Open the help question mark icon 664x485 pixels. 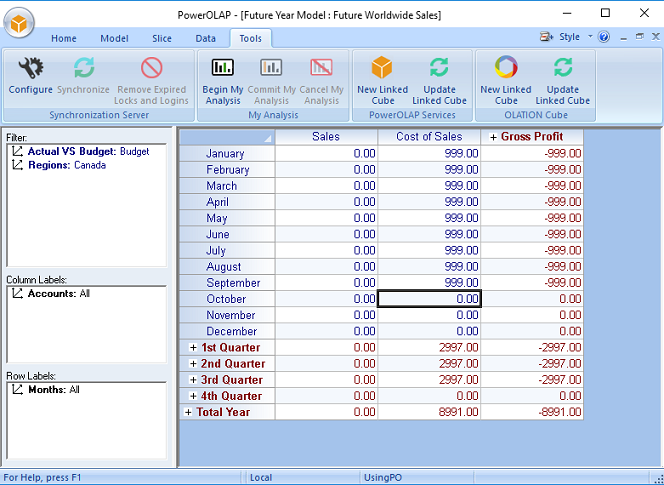click(604, 37)
